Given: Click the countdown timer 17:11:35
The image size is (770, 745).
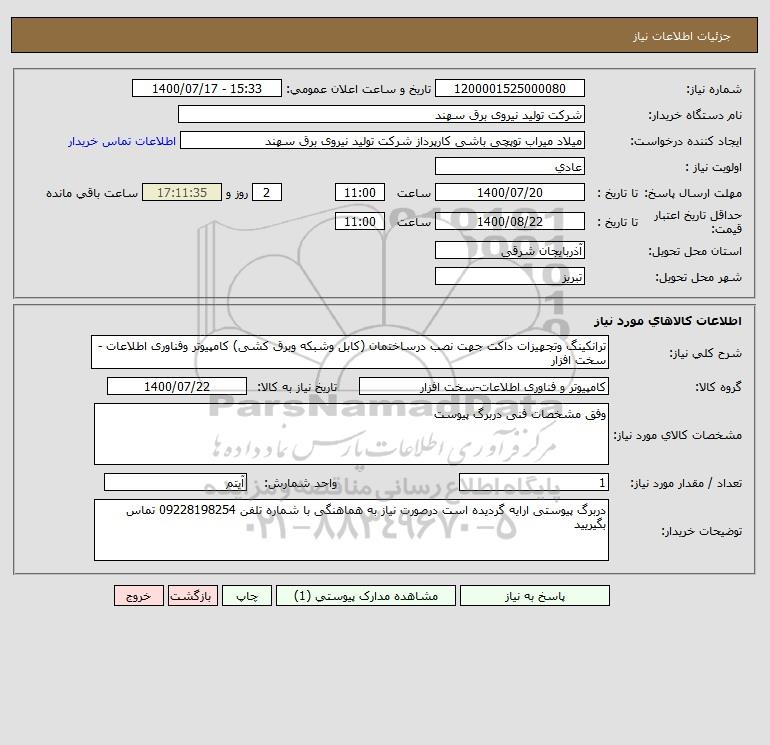Looking at the screenshot, I should point(182,193).
